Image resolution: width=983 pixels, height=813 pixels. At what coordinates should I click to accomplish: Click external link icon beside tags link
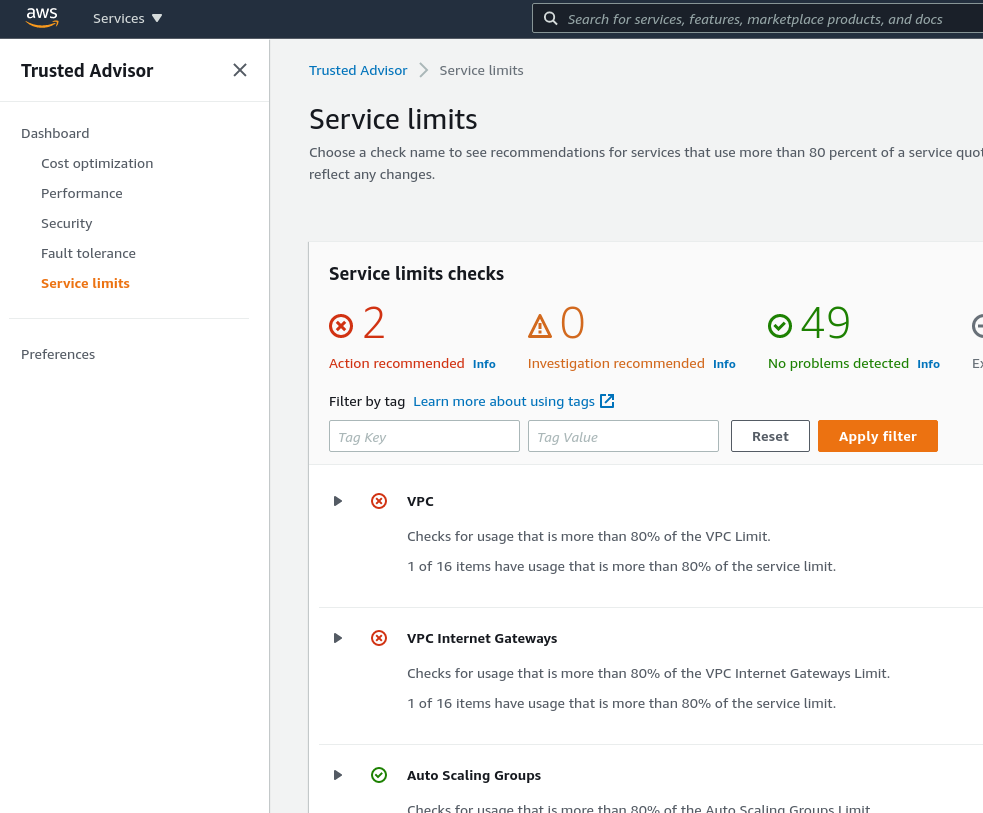tap(607, 401)
